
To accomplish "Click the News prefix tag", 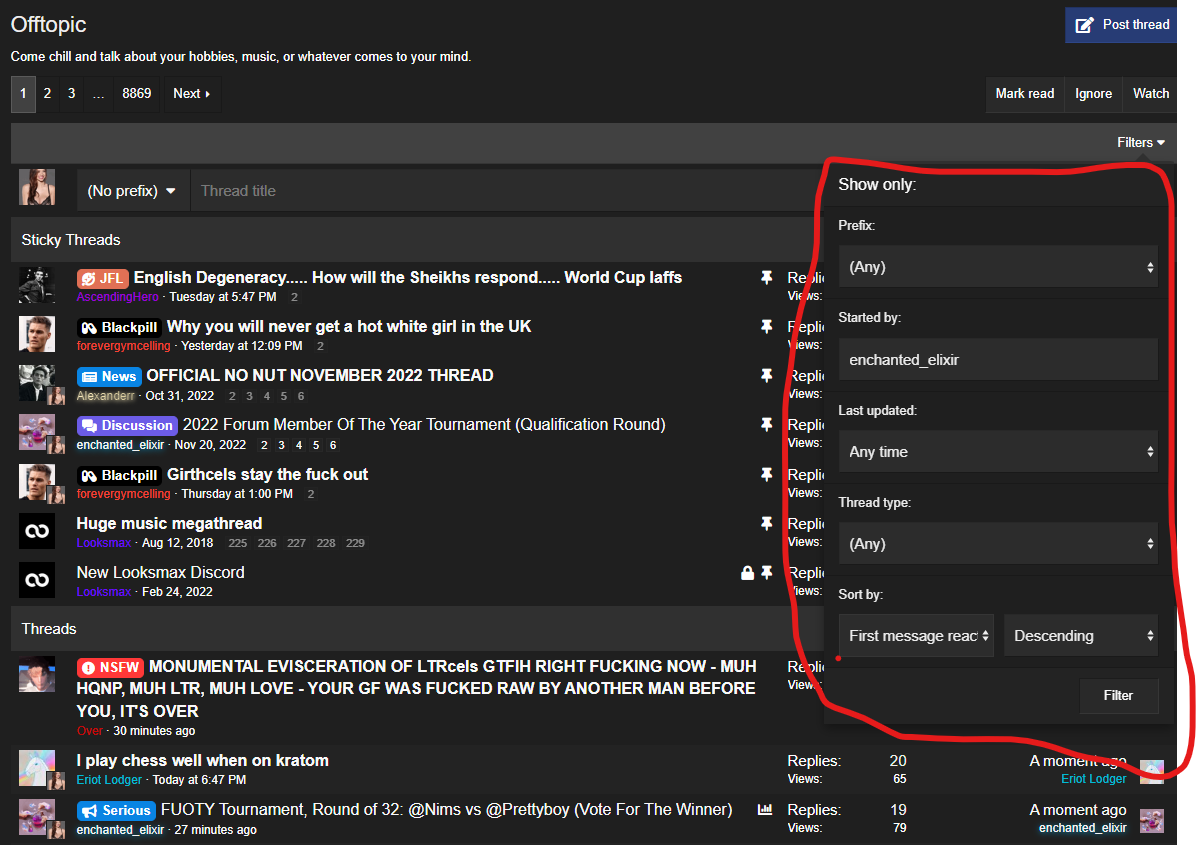I will [x=108, y=376].
